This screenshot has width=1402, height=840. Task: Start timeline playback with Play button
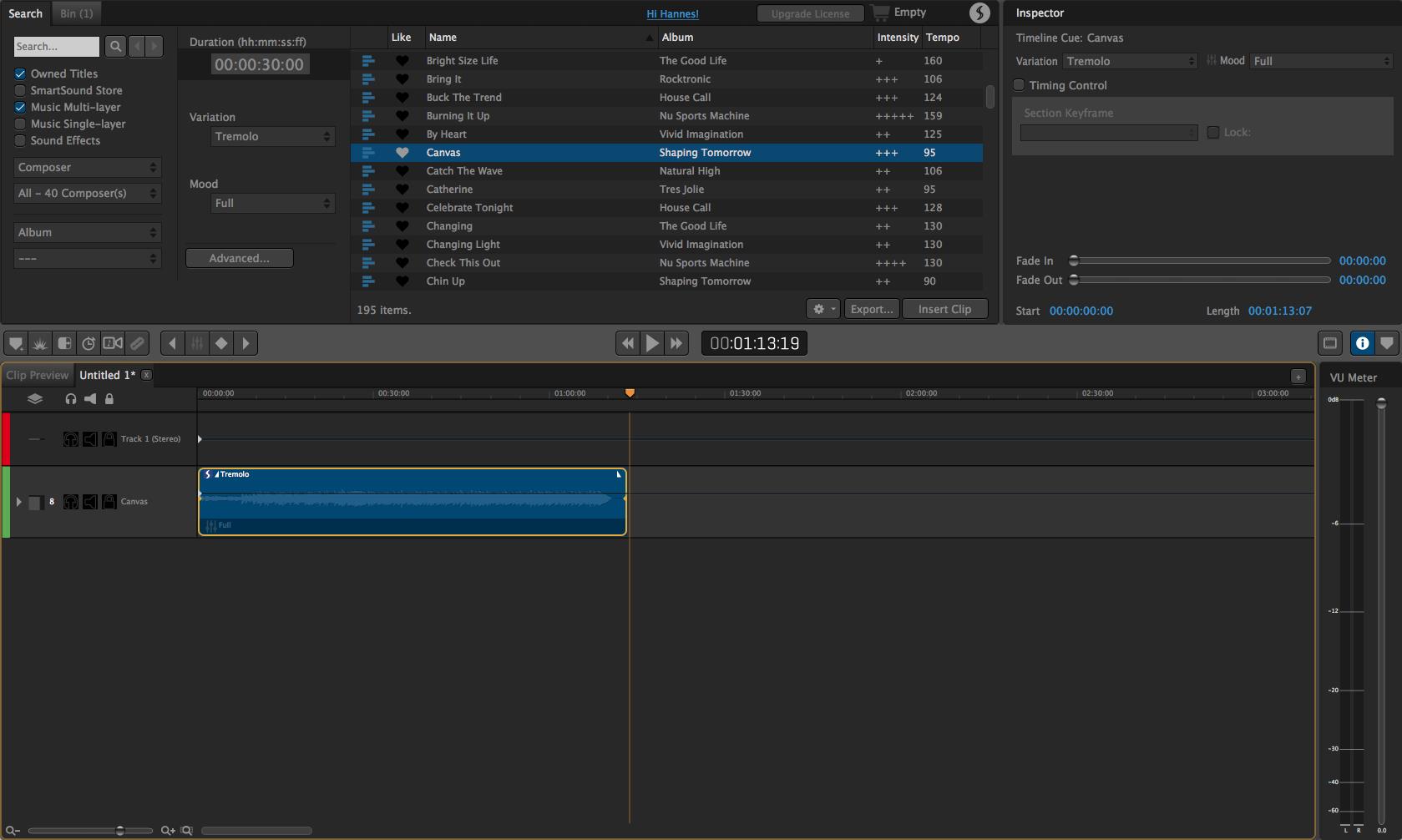[652, 343]
